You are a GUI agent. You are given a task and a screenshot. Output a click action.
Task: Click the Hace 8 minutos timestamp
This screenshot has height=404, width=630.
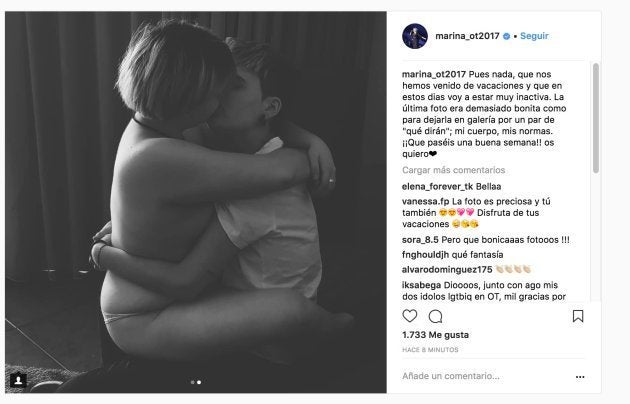pyautogui.click(x=430, y=350)
